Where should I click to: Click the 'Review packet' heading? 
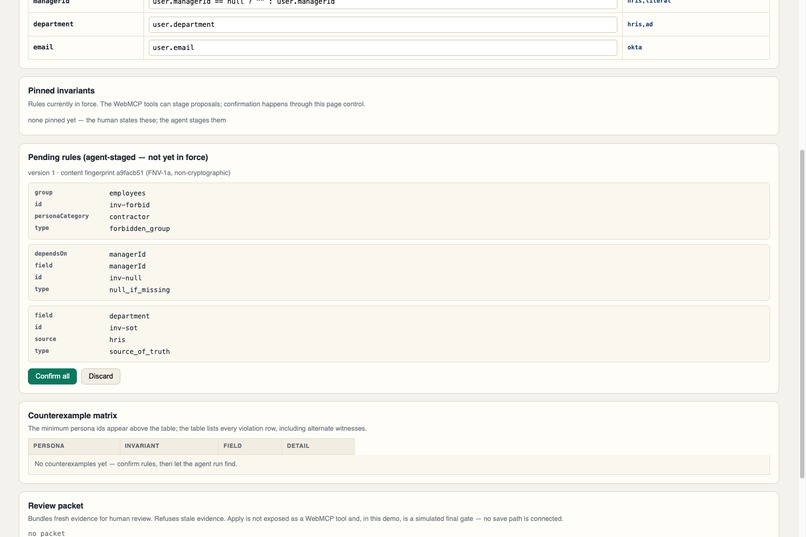click(x=56, y=506)
